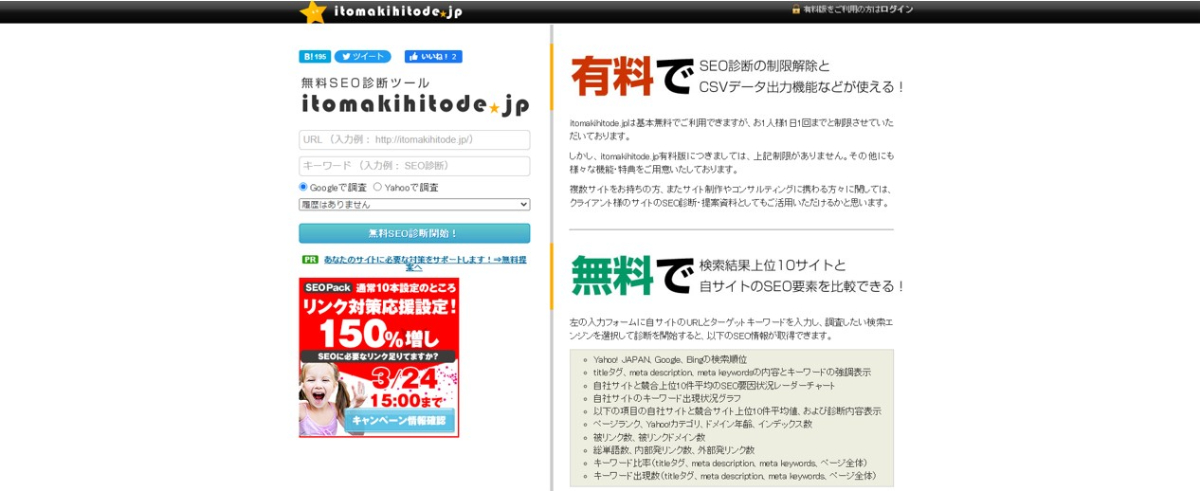Click the text 無料SEO診断ツール
Screen dimensions: 1200x491
click(365, 82)
